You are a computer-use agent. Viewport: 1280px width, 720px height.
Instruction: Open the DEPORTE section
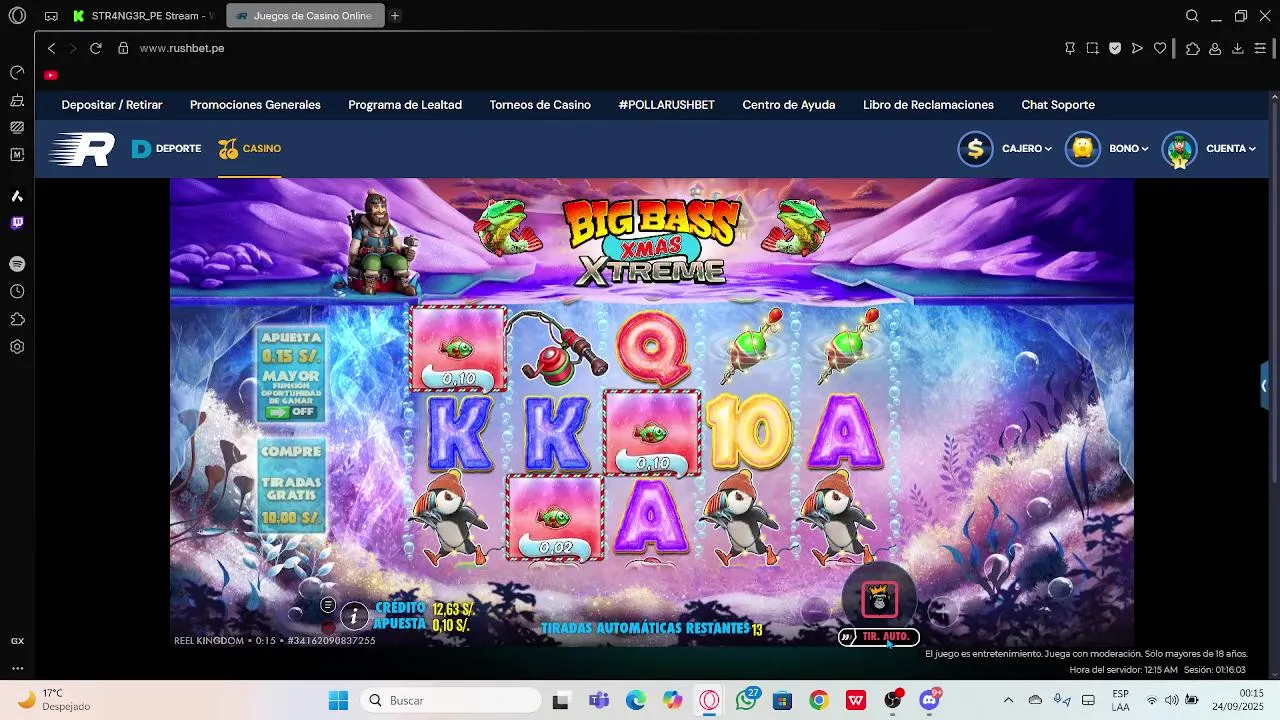tap(166, 149)
